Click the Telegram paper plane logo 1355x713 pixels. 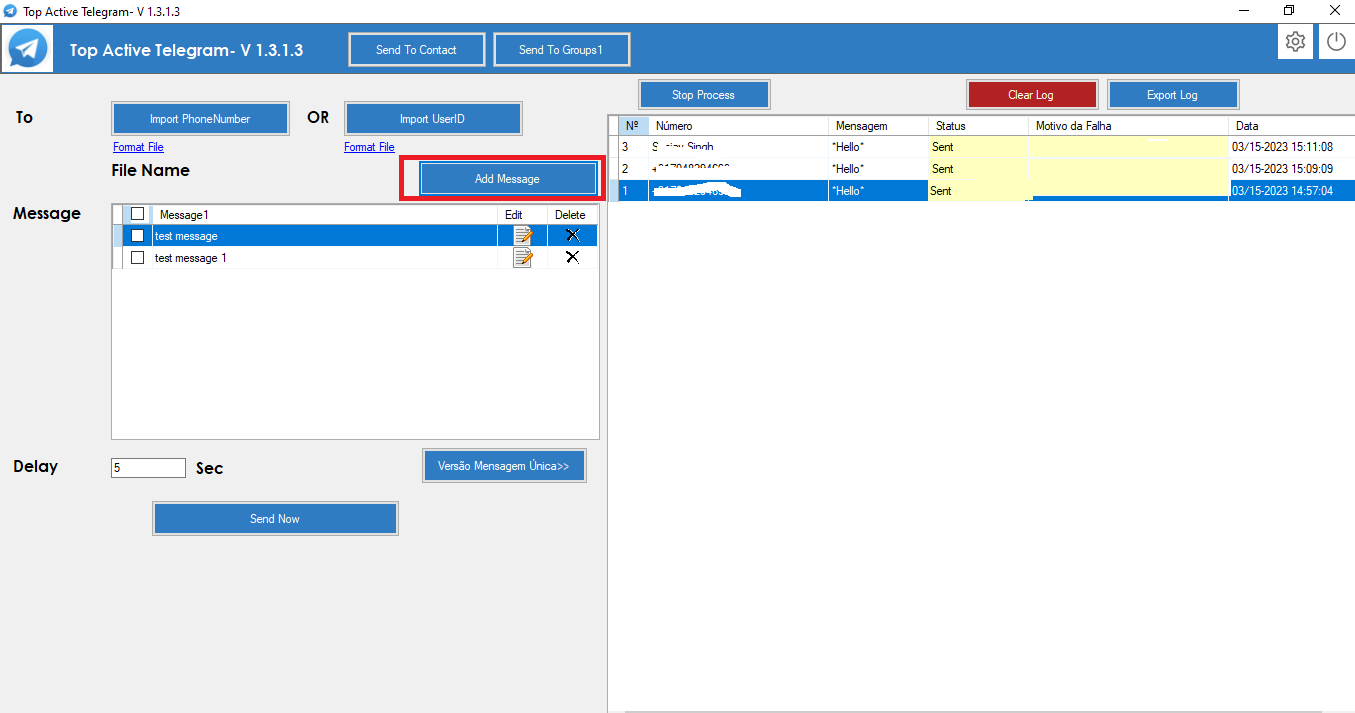pos(29,48)
